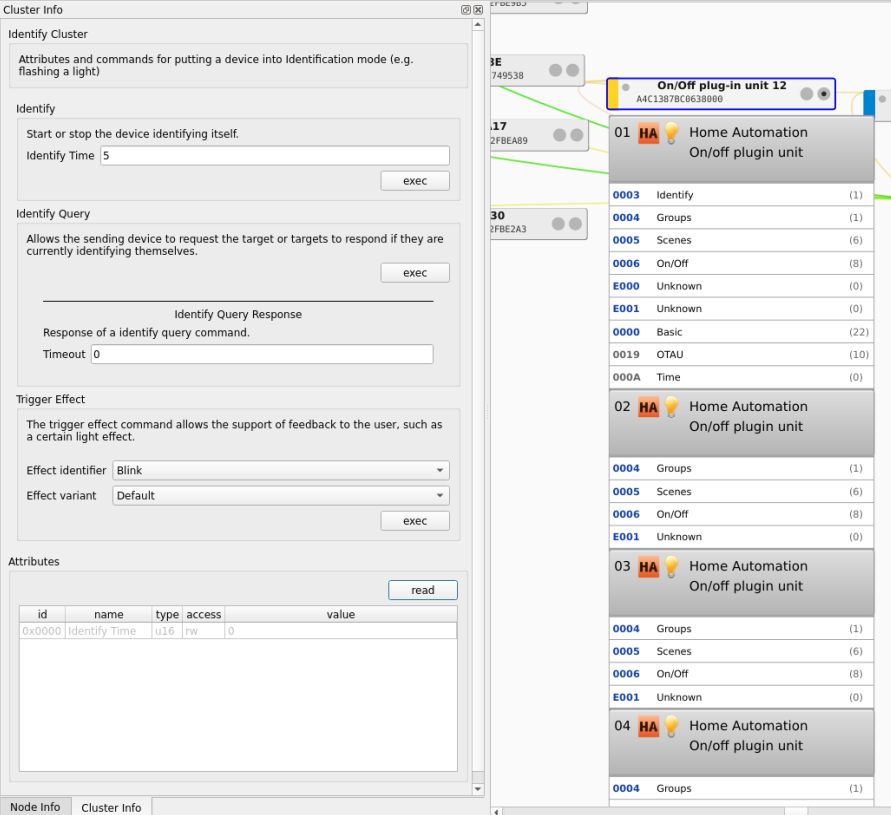Select On/Off cluster 0006 in endpoint 01

point(741,263)
